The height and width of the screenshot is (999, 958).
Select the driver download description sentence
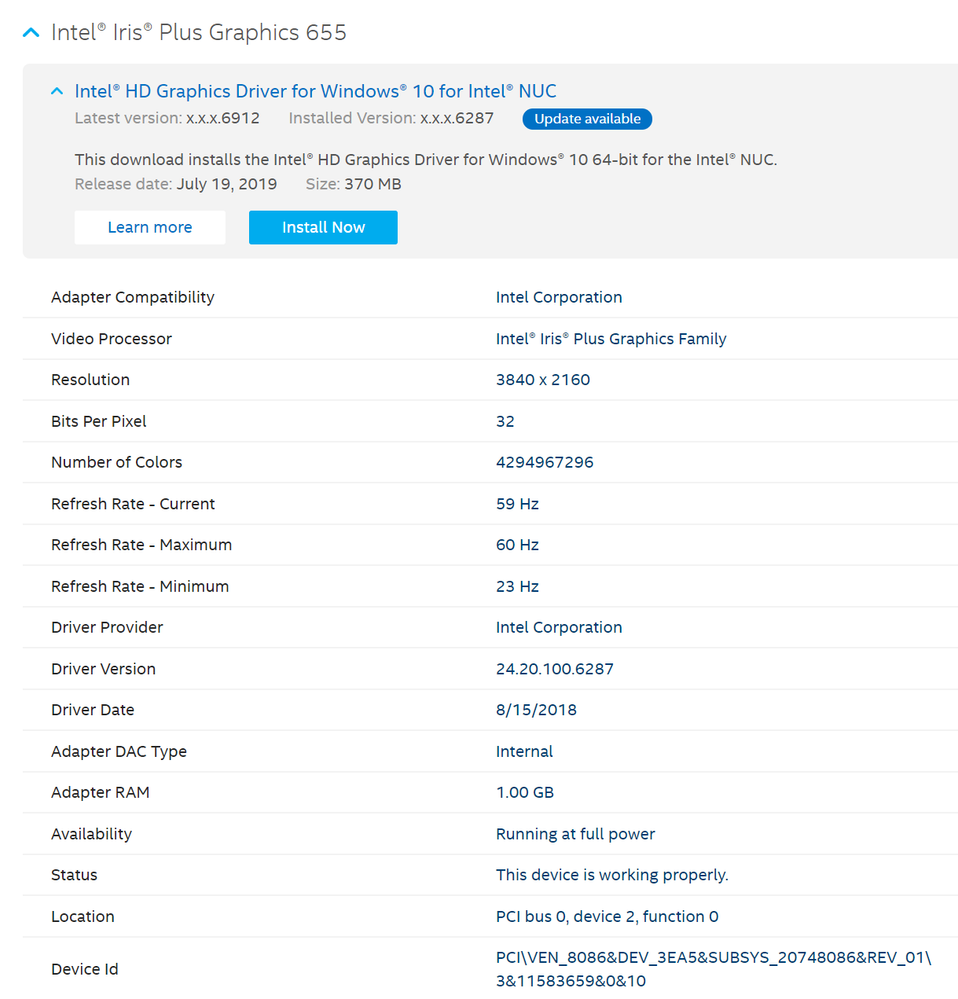coord(425,159)
